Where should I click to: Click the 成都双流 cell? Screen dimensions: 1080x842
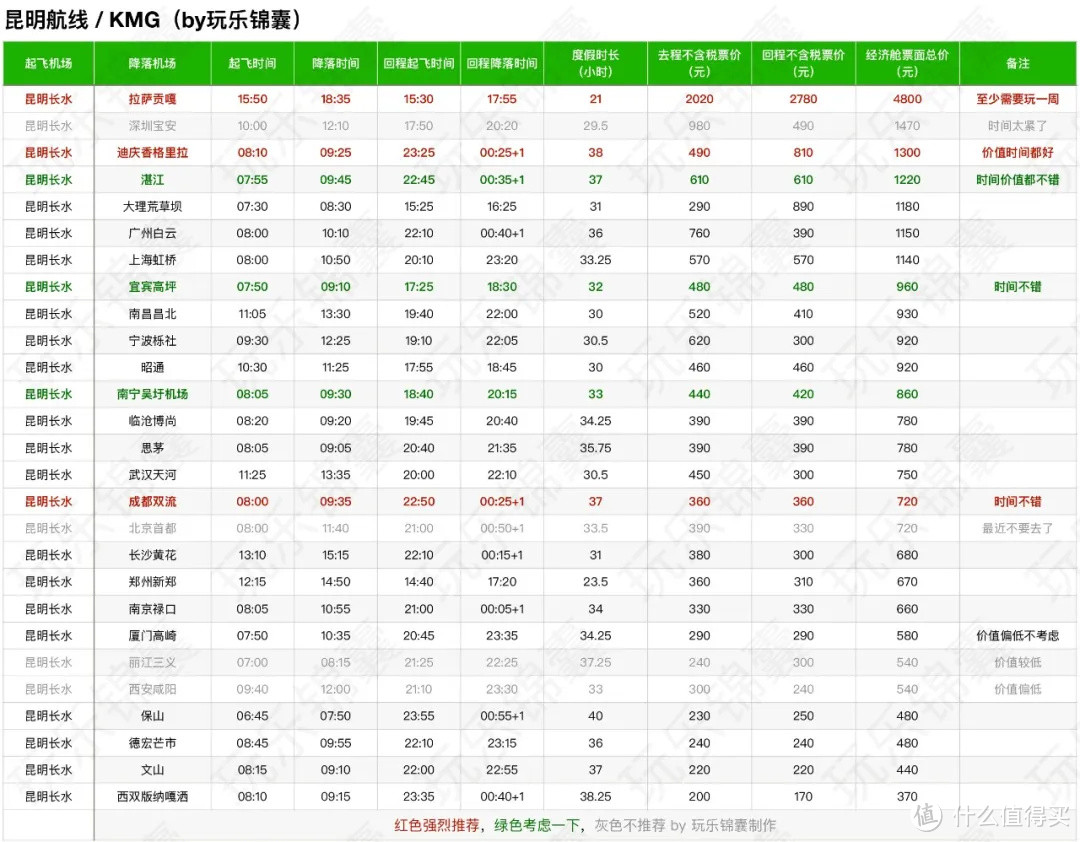tap(152, 502)
